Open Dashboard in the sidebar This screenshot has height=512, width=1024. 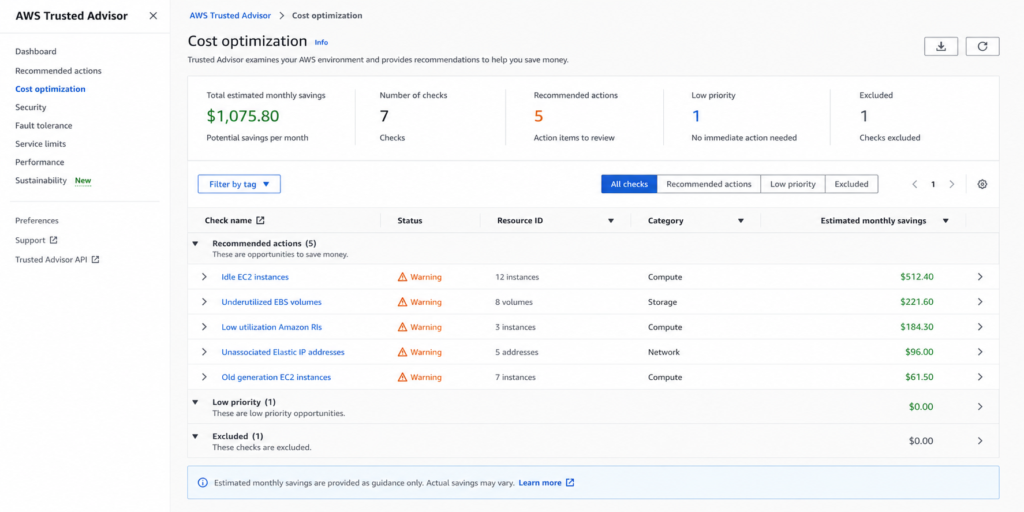point(36,52)
